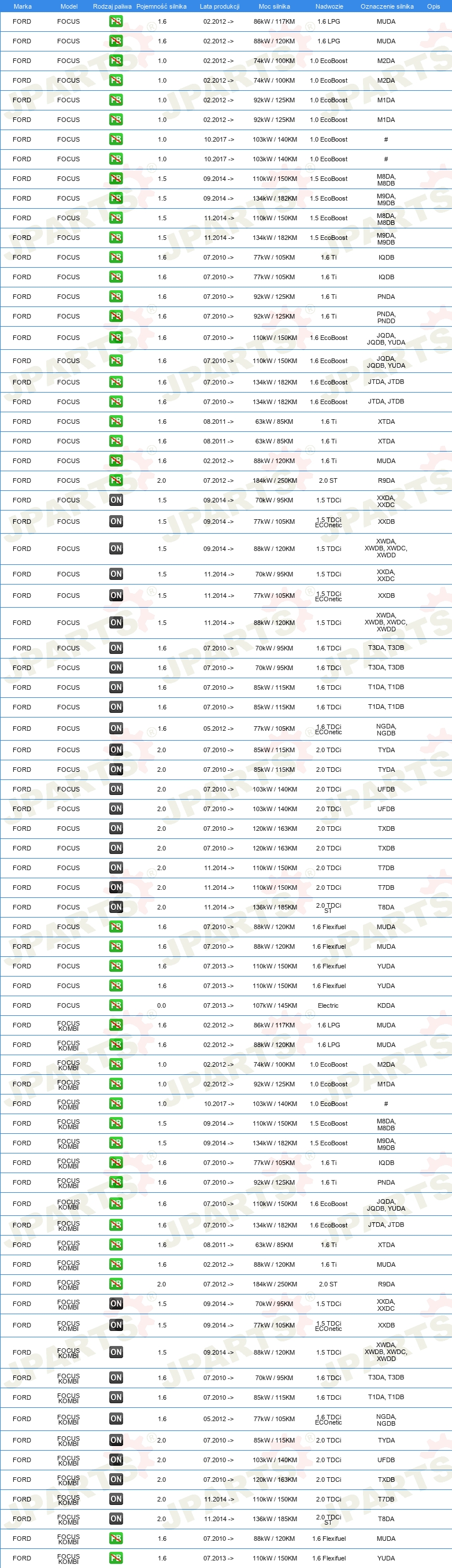Click XXDA, XXDC code in FOCUS KOMBI row
This screenshot has width=452, height=1568.
click(x=386, y=1304)
